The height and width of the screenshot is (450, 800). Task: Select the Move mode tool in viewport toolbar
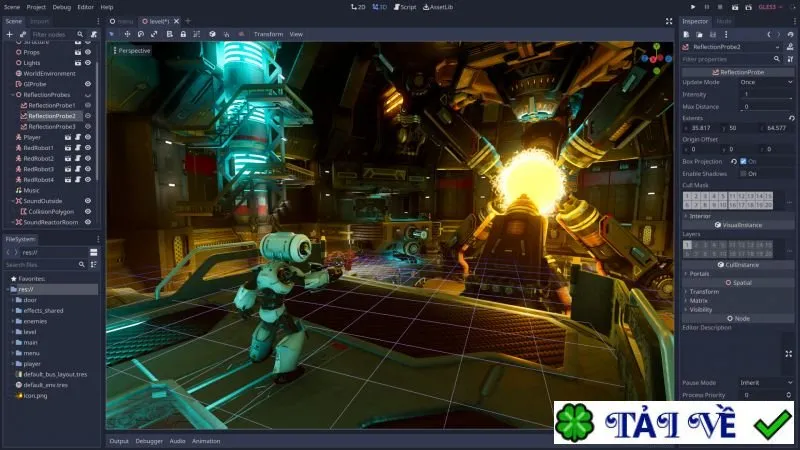[x=127, y=34]
